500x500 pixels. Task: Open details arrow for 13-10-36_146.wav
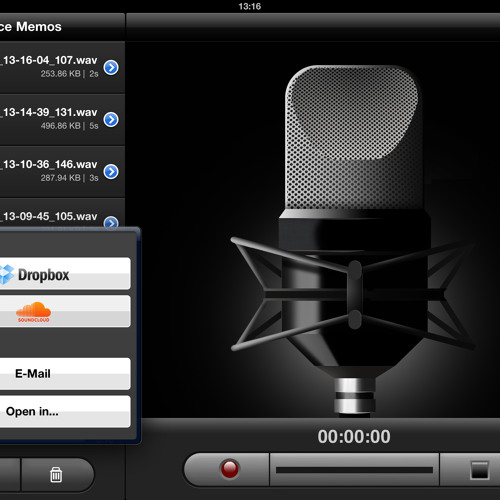(x=111, y=172)
